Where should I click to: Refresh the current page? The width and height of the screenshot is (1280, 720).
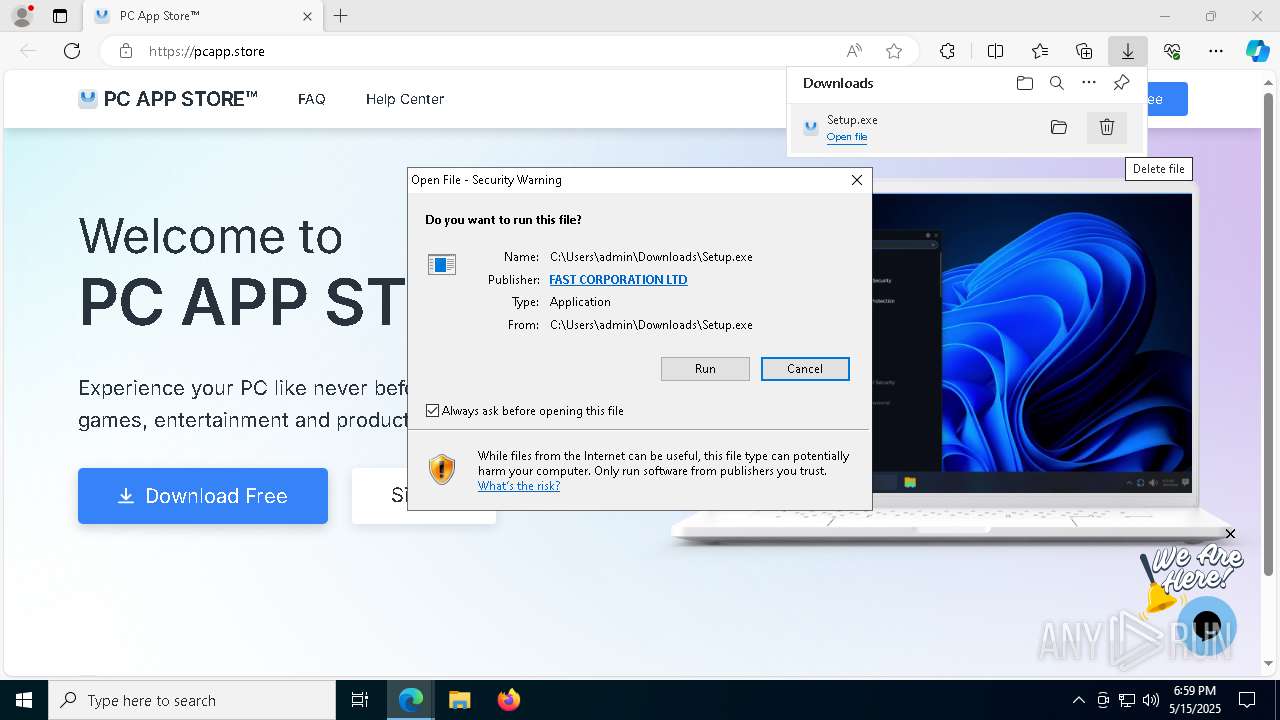tap(72, 51)
